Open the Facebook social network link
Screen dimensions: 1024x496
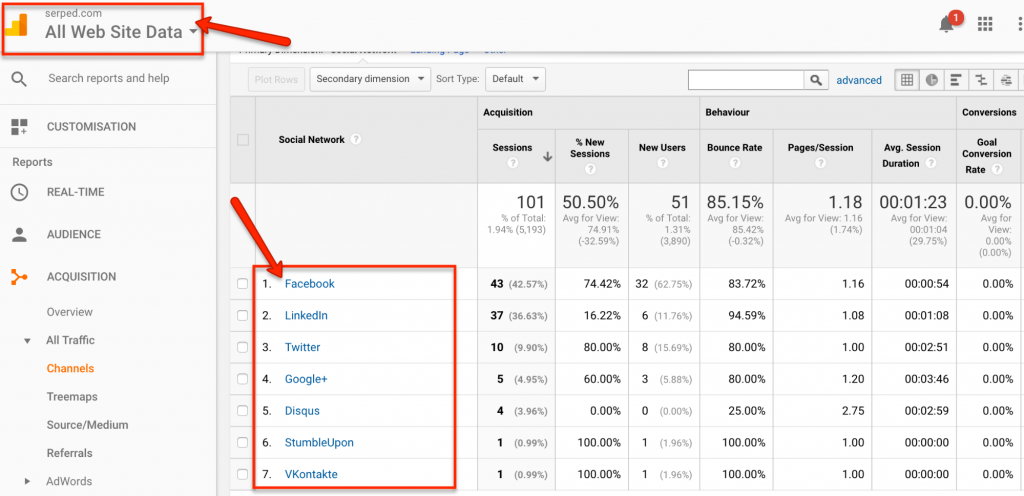click(x=310, y=284)
